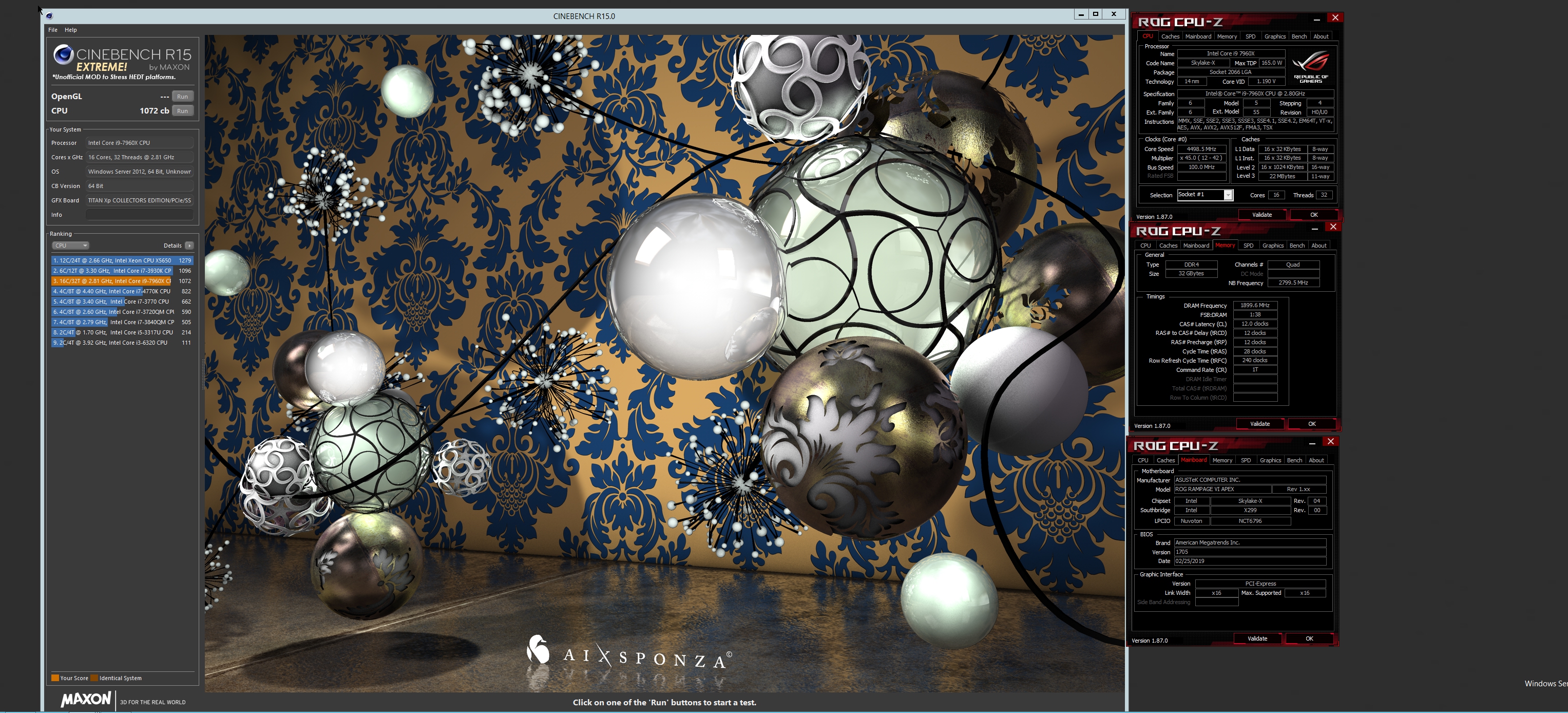Click the Details label in Ranking
This screenshot has width=1568, height=713.
coord(173,246)
